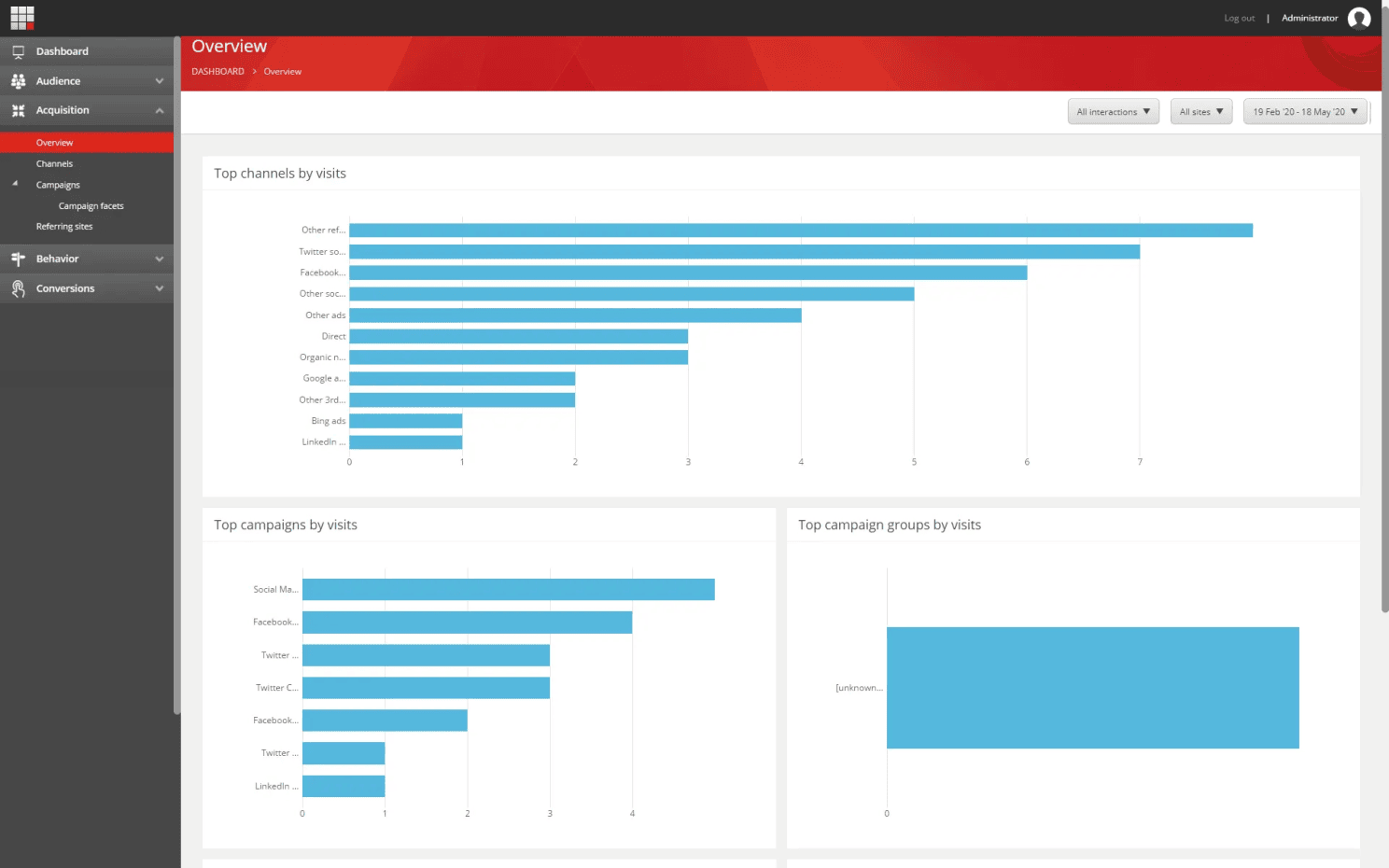Screen dimensions: 1389x868
Task: Switch to the Channels menu item
Action: [54, 162]
